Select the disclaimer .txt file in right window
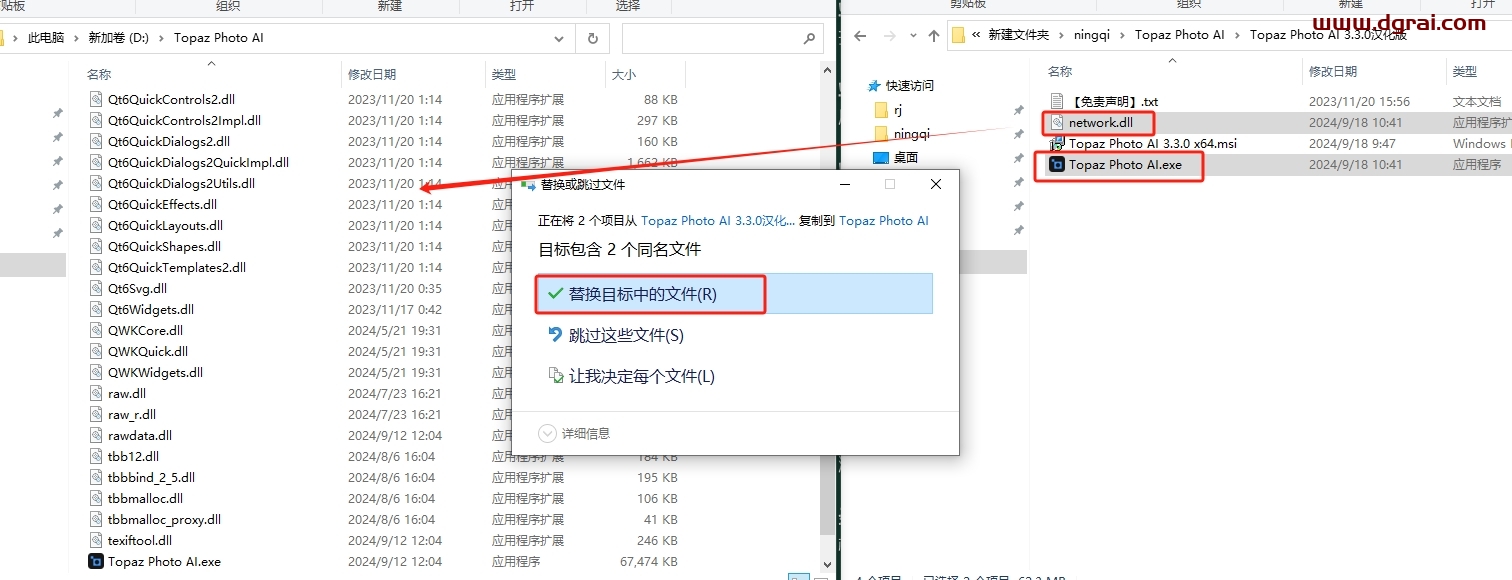 [x=1113, y=101]
